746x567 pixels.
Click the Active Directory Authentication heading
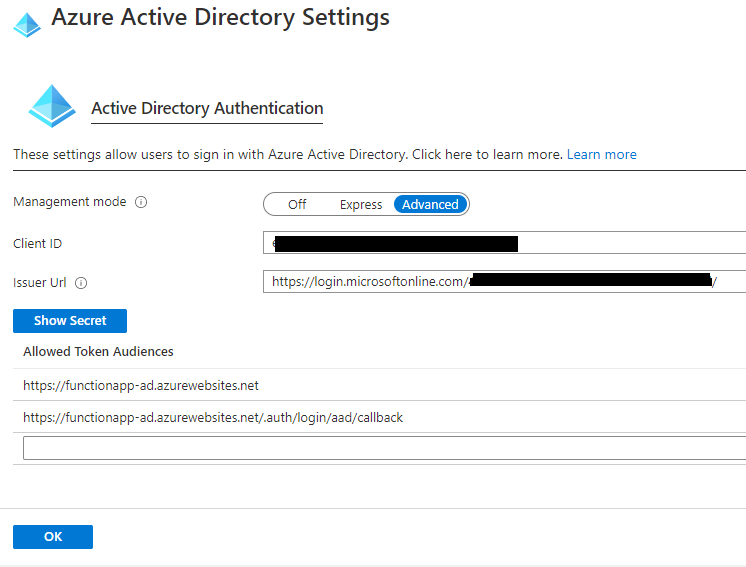click(207, 108)
